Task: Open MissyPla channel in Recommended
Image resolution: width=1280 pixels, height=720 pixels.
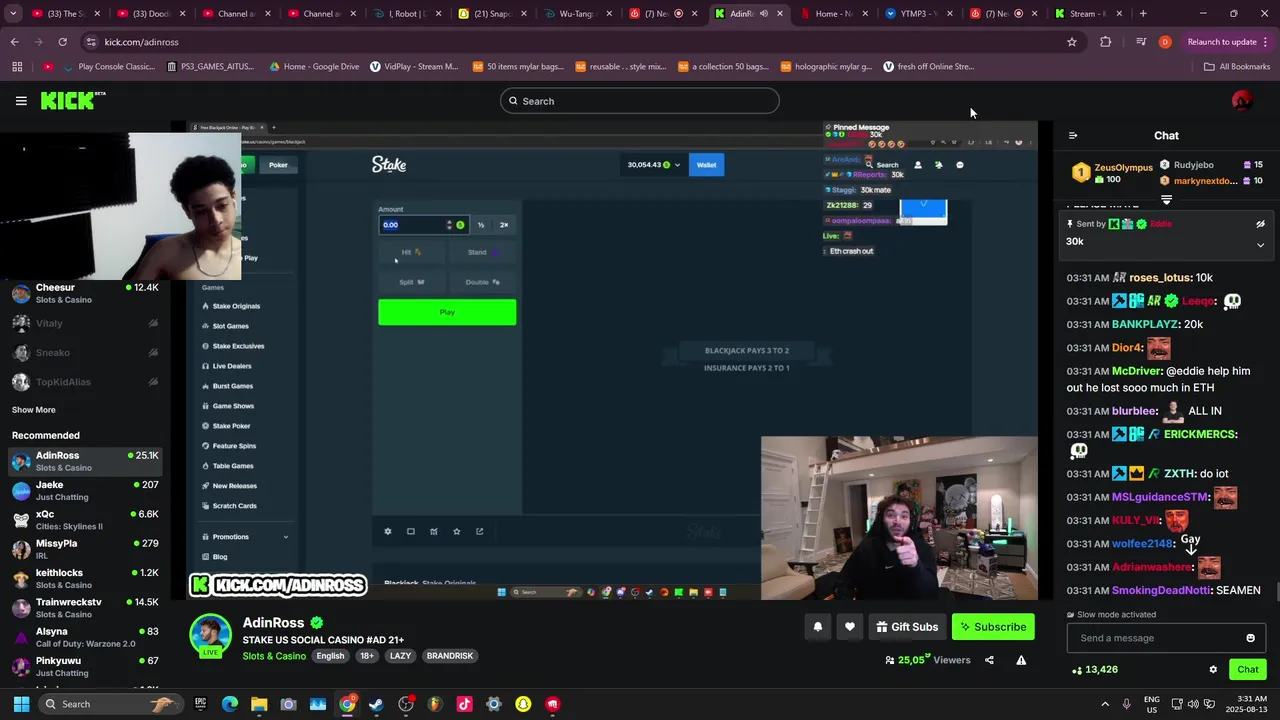Action: click(85, 549)
